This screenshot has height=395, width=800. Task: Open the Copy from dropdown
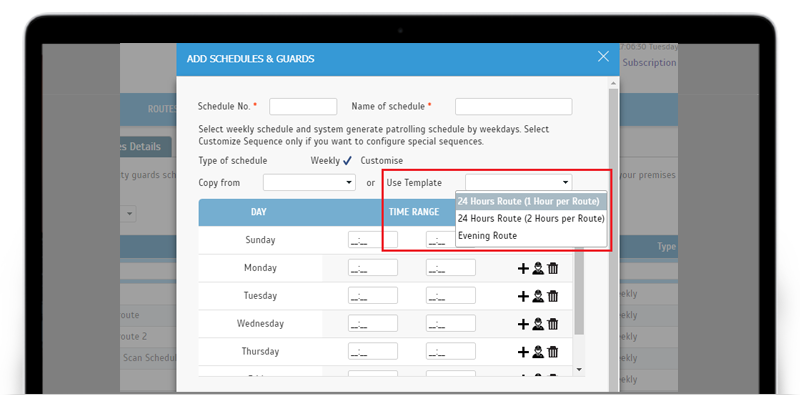click(x=309, y=182)
